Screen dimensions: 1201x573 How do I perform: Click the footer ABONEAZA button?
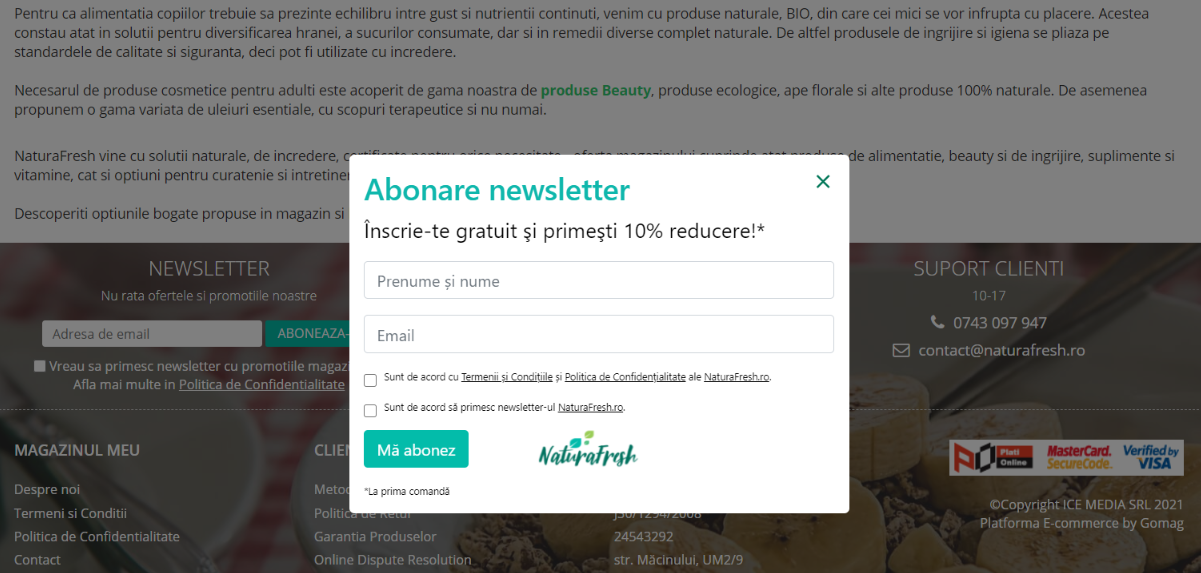coord(307,334)
